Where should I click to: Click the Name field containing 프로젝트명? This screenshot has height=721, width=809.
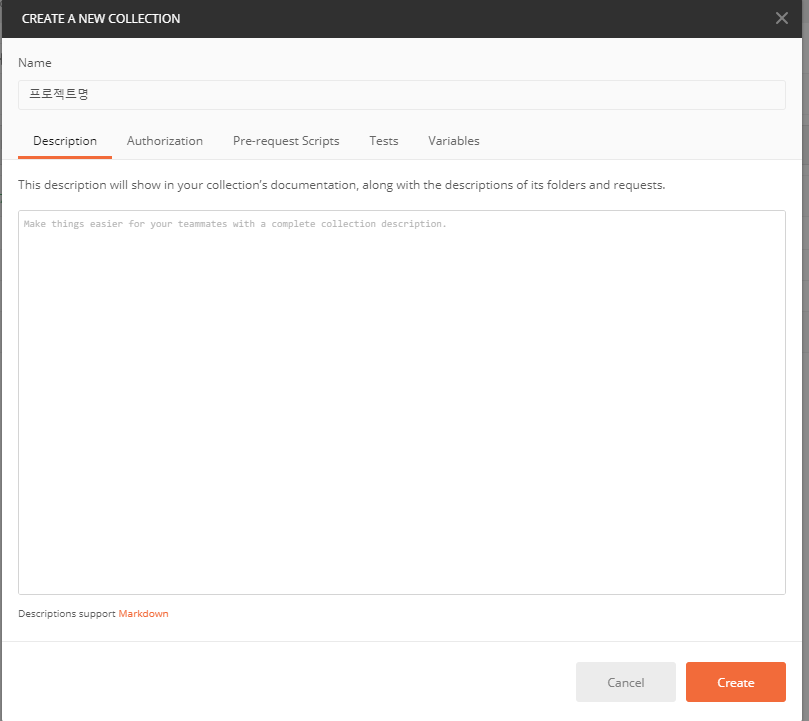pyautogui.click(x=400, y=95)
